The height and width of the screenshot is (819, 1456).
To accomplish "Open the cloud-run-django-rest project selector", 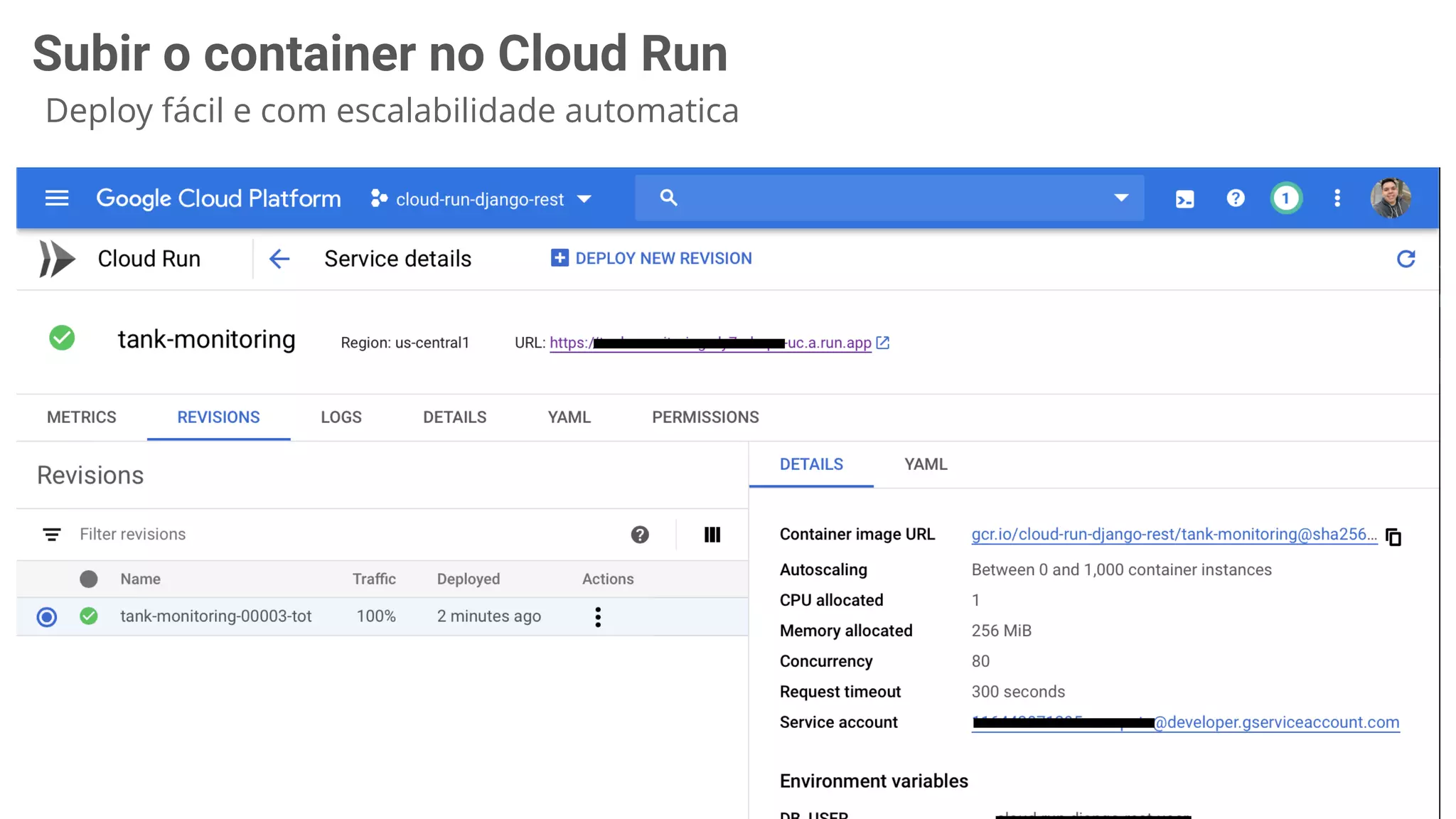I will [x=481, y=199].
